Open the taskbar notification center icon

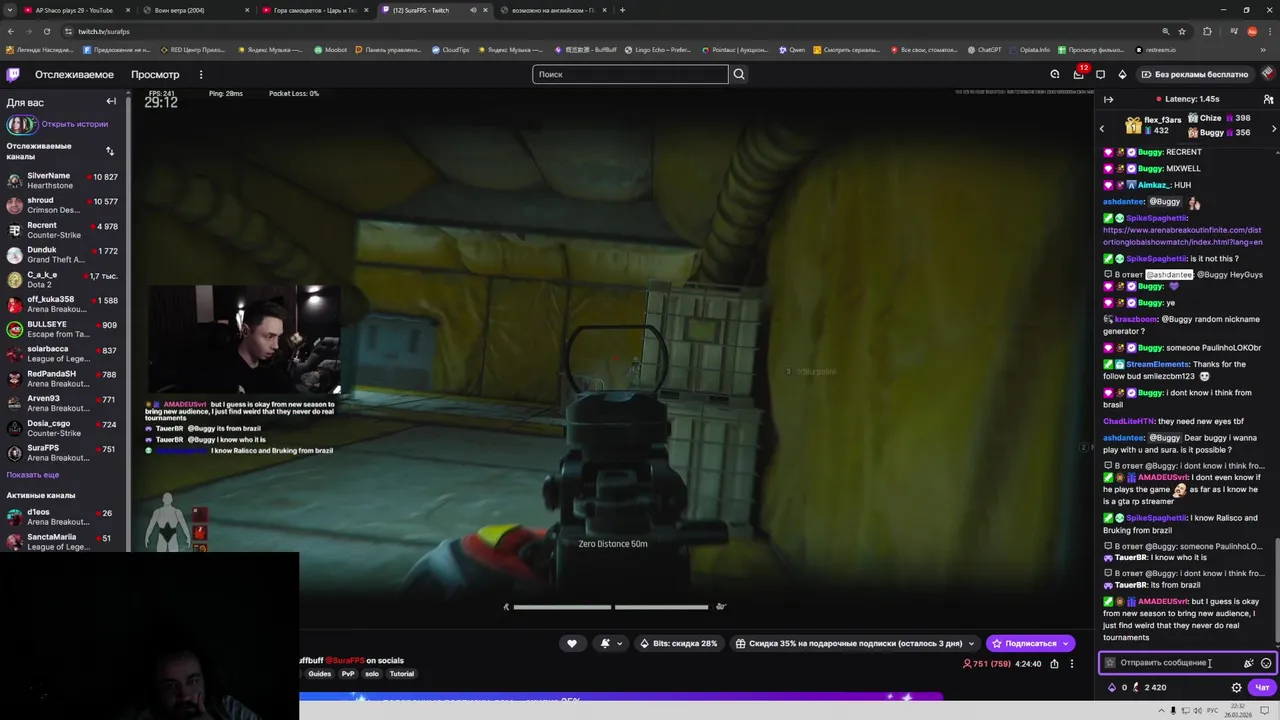[1265, 710]
